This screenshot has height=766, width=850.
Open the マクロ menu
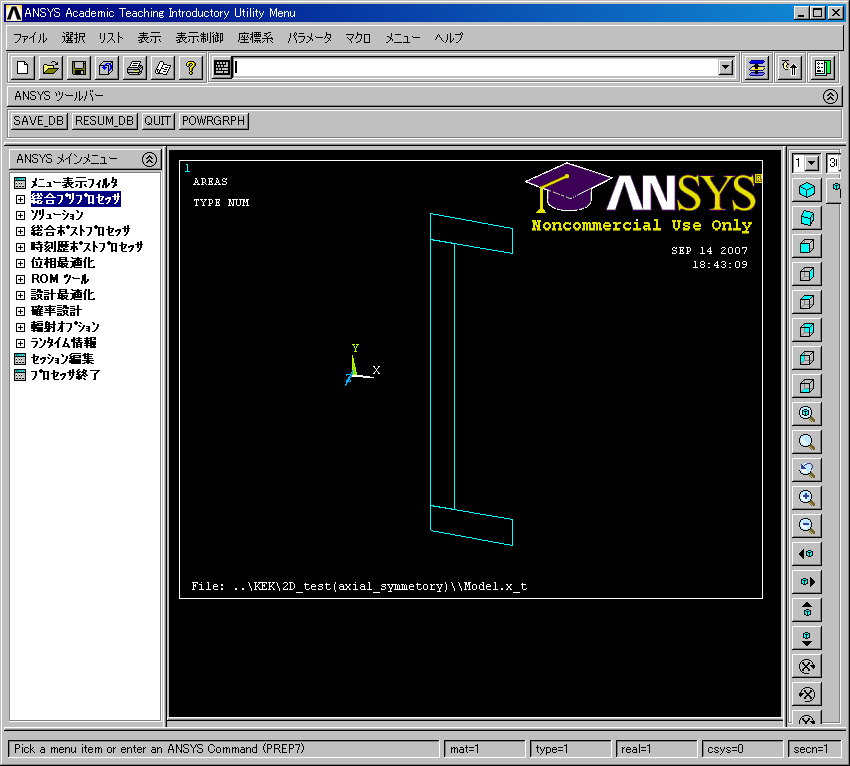[358, 38]
